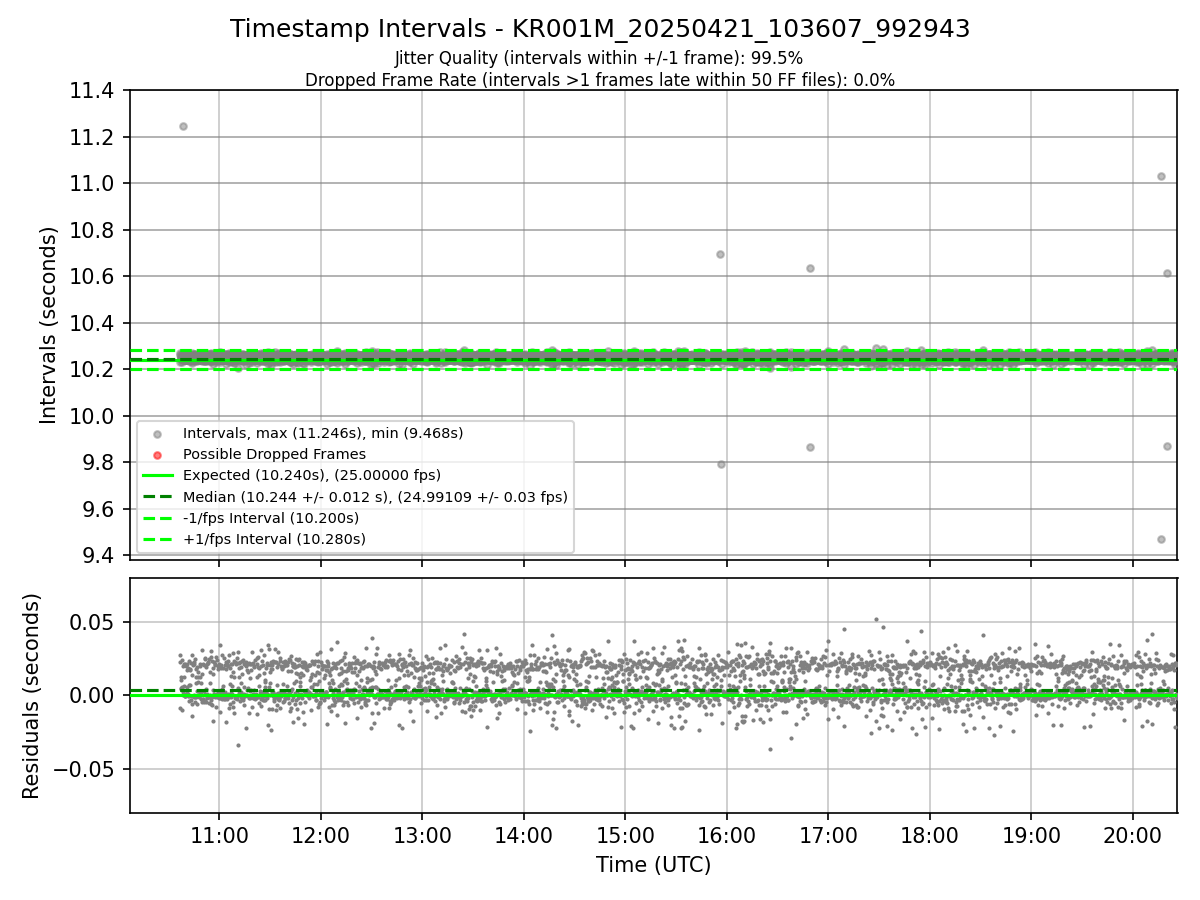Click the x-axis tick label '17:00'
1200x900 pixels.
coord(828,834)
